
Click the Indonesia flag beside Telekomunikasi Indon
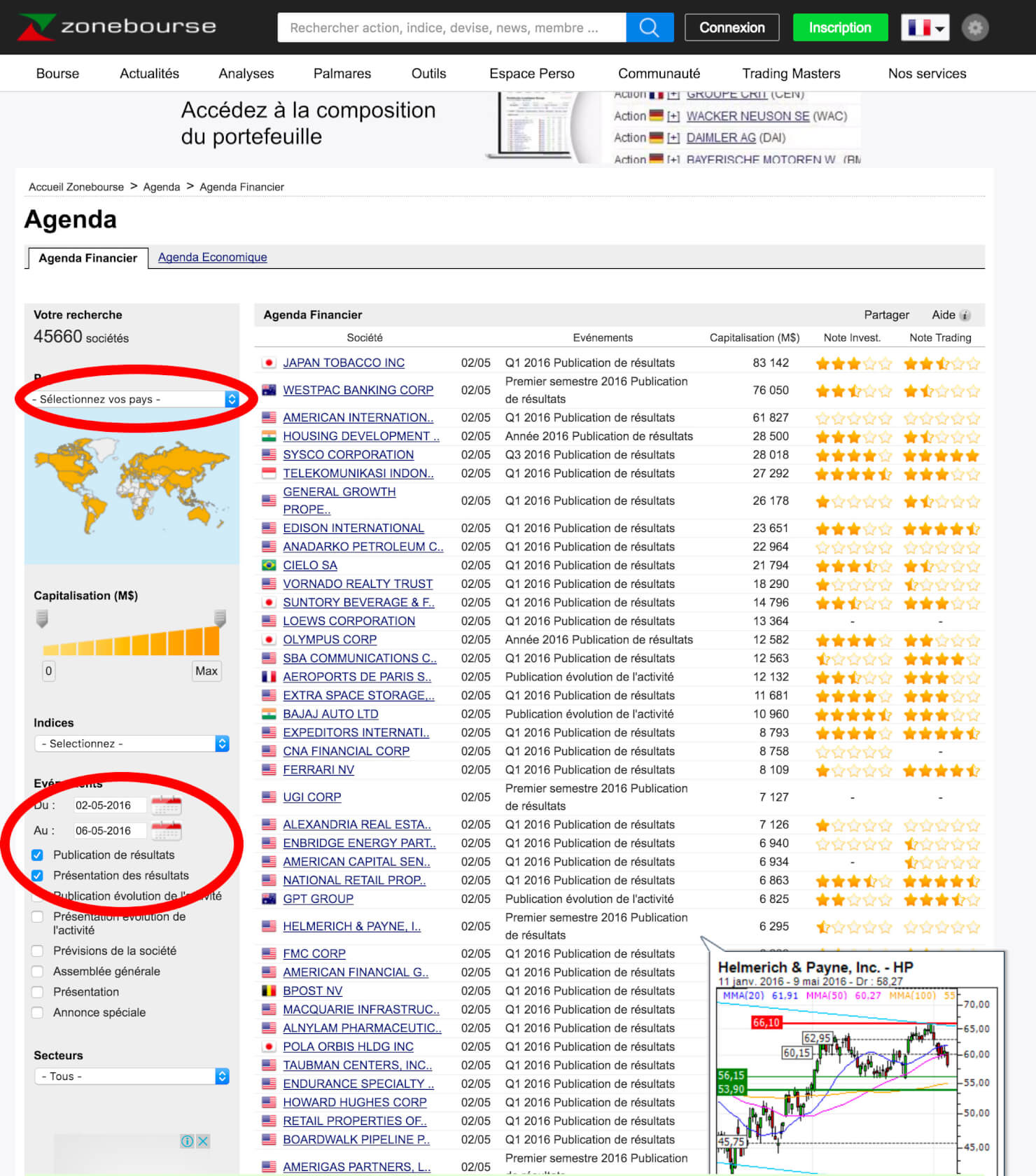click(x=268, y=473)
